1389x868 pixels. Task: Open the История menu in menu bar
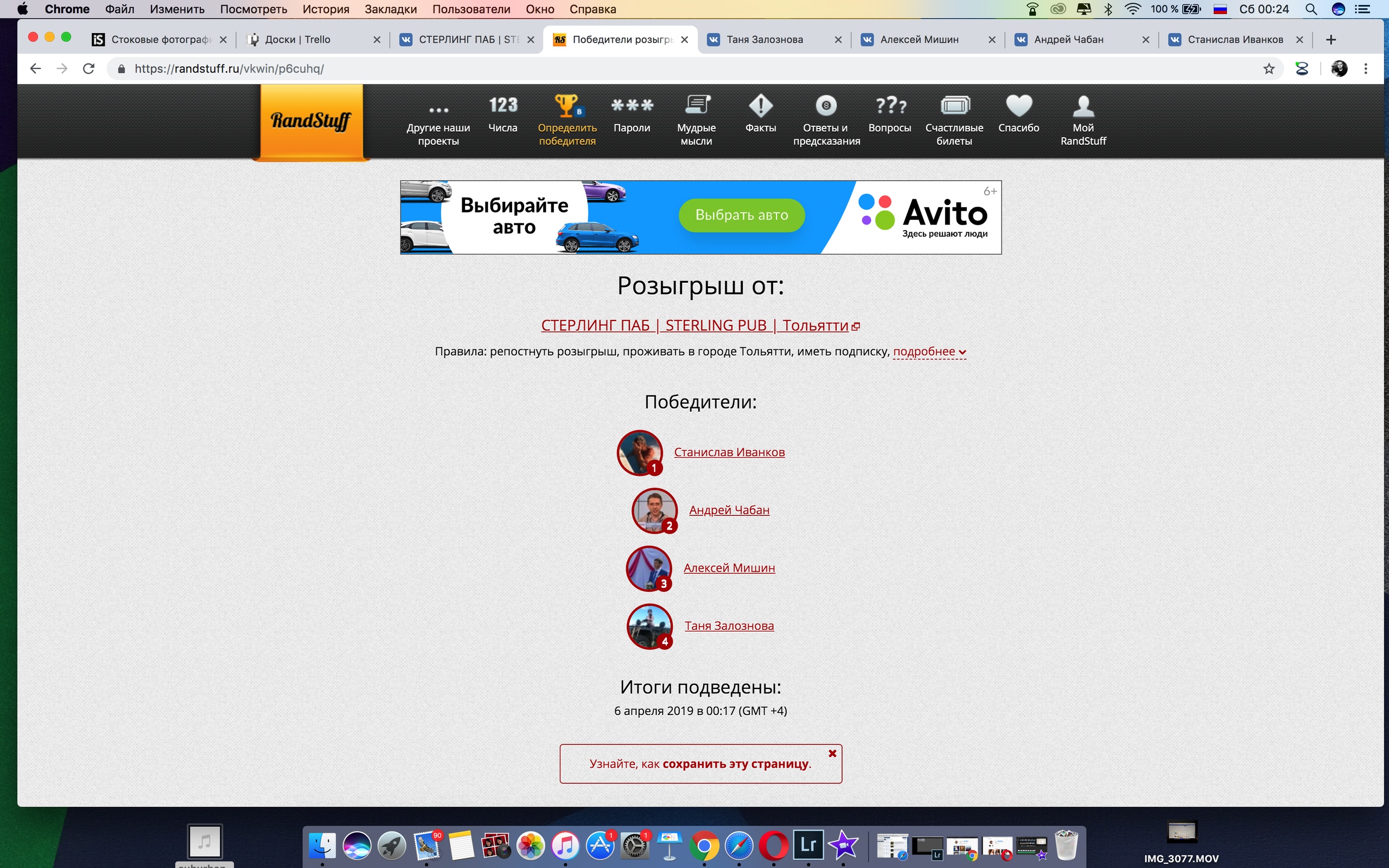pyautogui.click(x=326, y=9)
